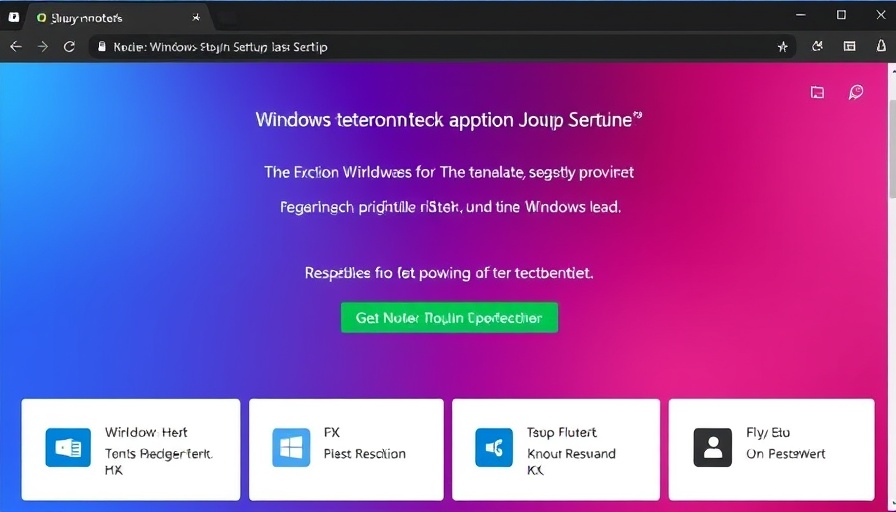
Task: Click the megaphone icon on 'Tsup Flutert' card
Action: [x=494, y=447]
